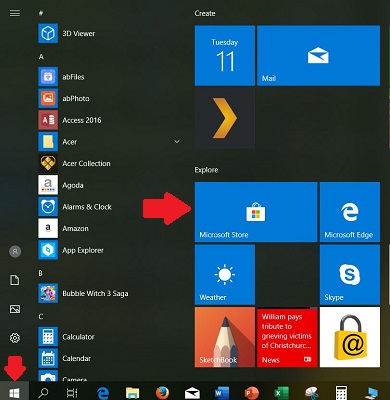Viewport: 390px width, 400px height.
Task: Open the Tuesday 11 calendar tile
Action: coord(225,56)
